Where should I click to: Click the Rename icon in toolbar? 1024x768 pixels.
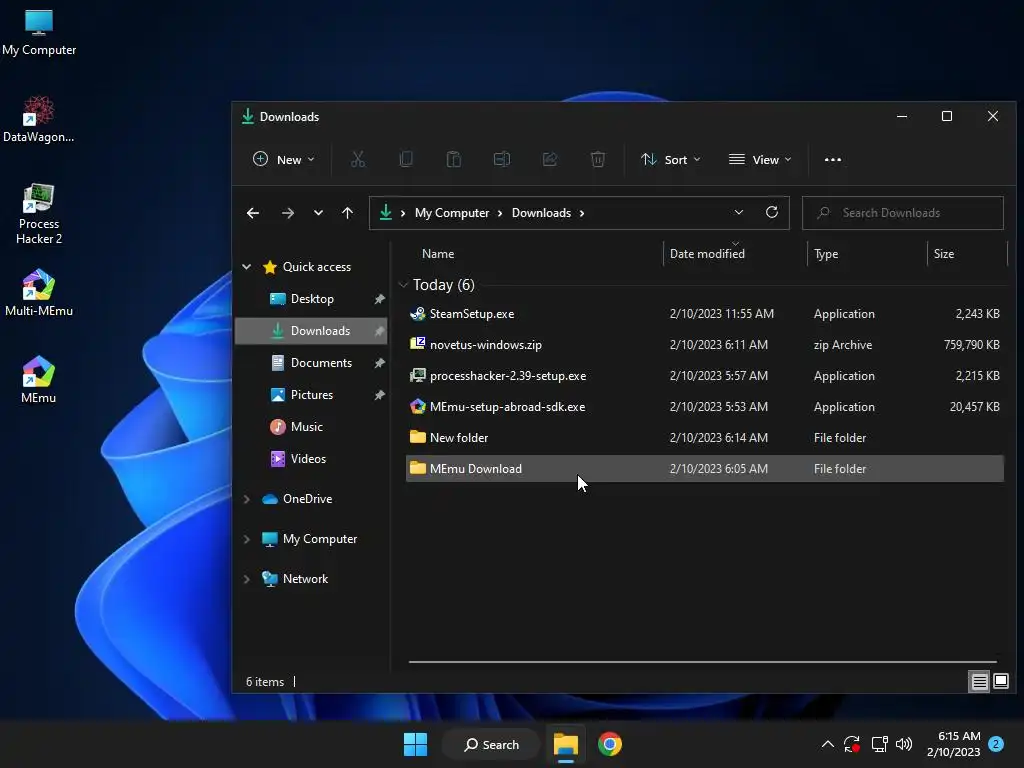pyautogui.click(x=502, y=159)
